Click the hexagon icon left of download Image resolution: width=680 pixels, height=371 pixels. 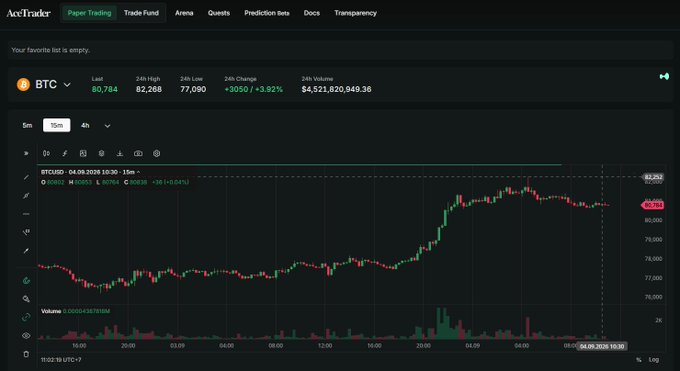coord(101,153)
